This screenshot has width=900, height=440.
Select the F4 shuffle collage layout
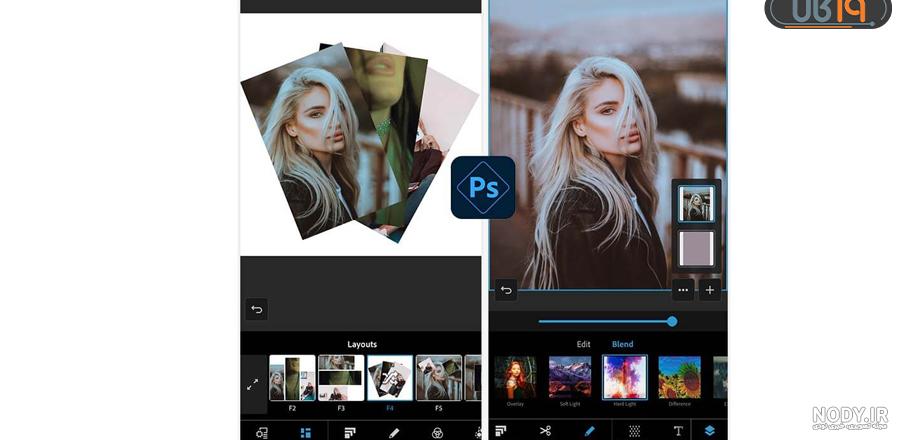390,378
